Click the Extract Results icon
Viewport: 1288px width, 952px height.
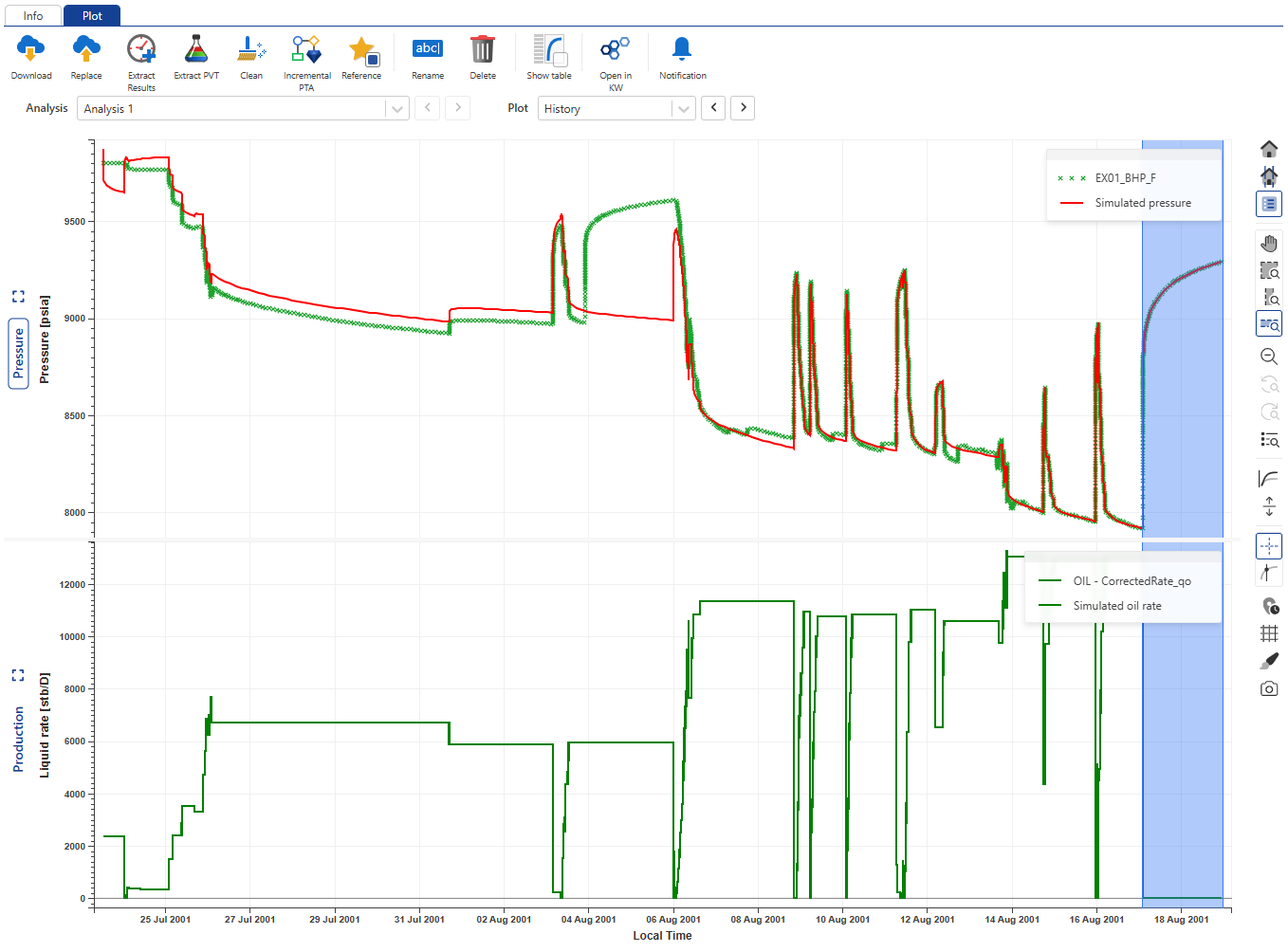click(x=141, y=49)
